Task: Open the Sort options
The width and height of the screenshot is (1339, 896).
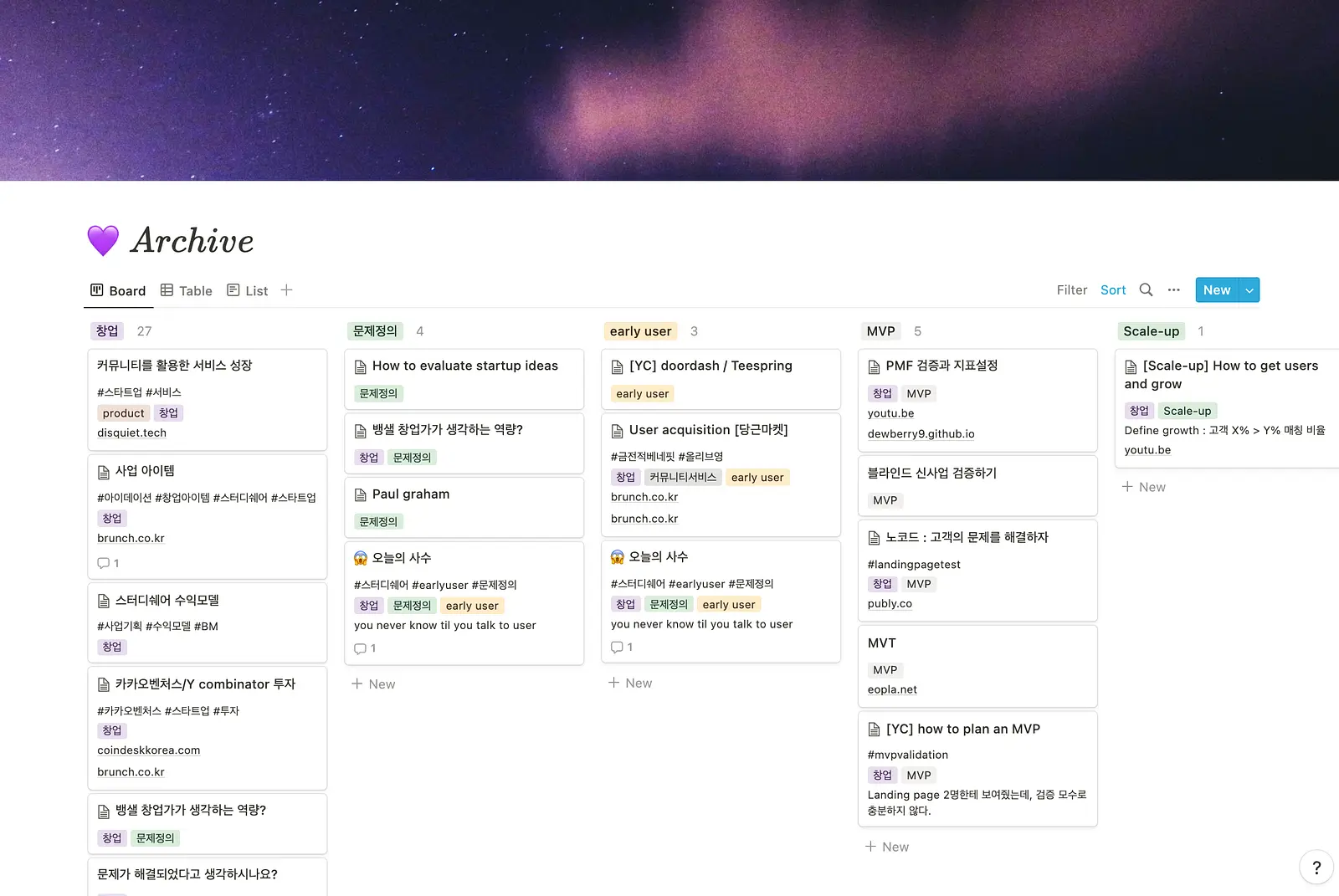Action: tap(1113, 290)
